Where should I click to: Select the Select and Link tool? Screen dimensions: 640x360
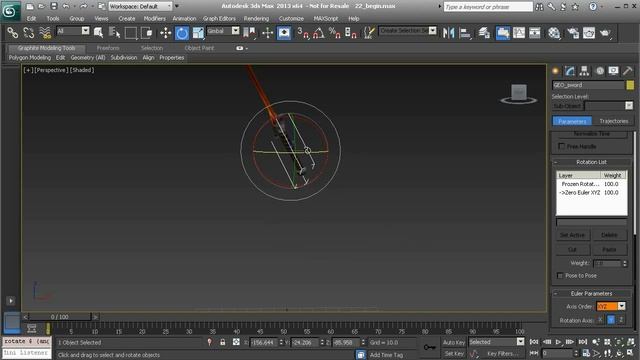[13, 33]
